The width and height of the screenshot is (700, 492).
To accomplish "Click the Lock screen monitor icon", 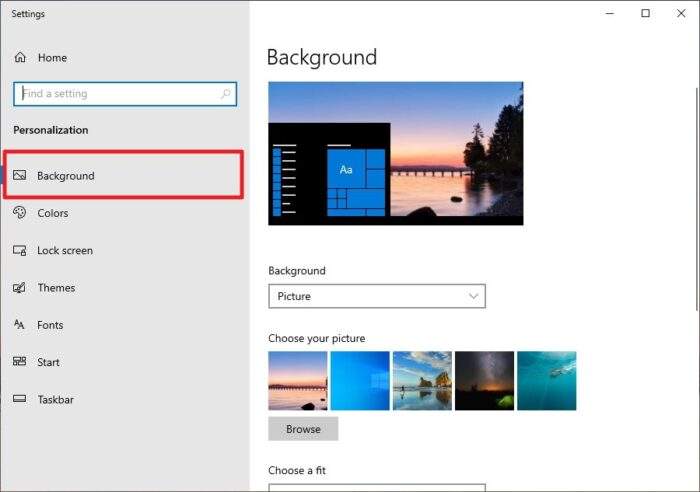I will coord(20,250).
